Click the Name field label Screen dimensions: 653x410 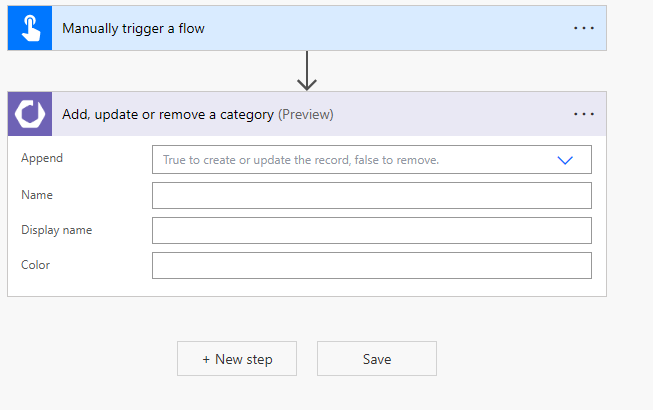point(37,195)
